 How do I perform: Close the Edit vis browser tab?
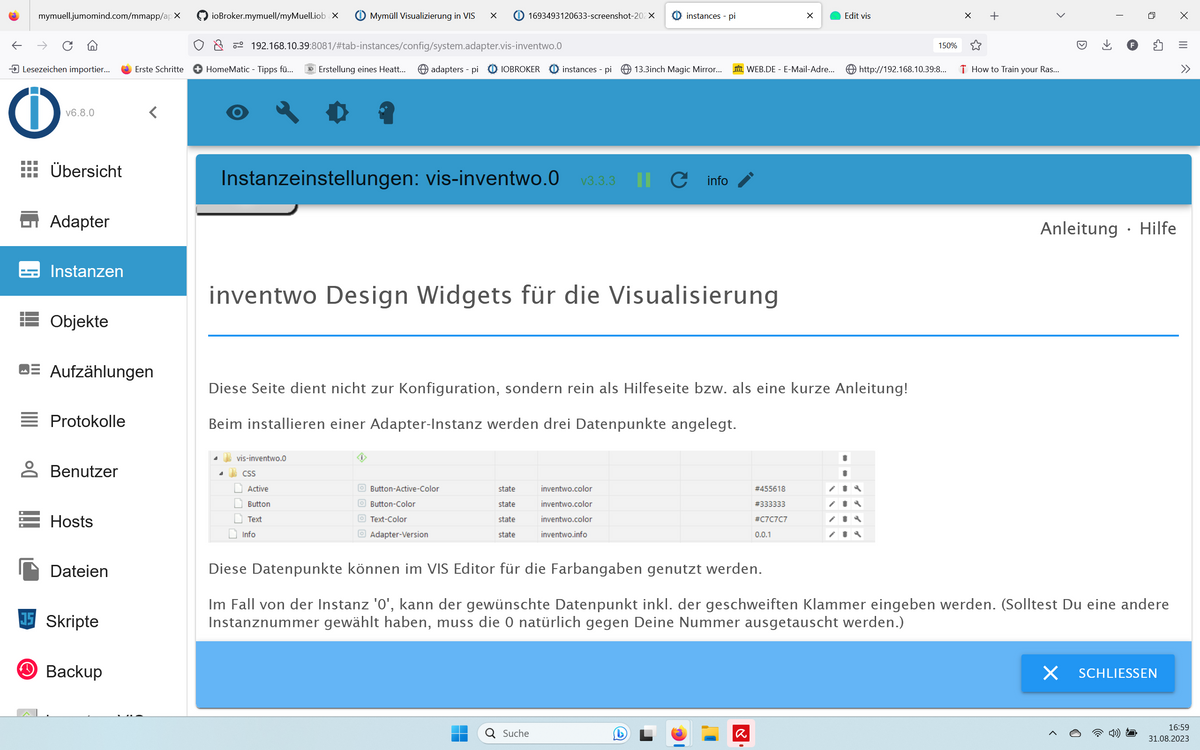(x=967, y=16)
